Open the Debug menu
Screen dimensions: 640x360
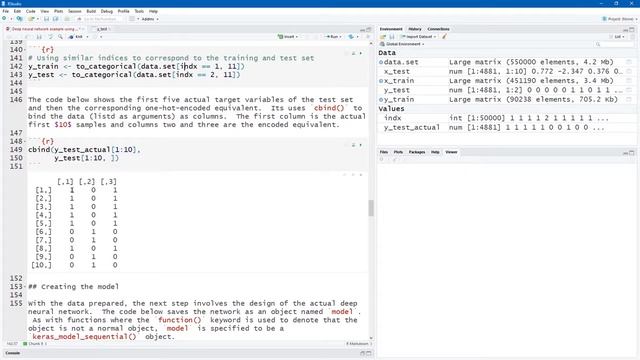[107, 11]
